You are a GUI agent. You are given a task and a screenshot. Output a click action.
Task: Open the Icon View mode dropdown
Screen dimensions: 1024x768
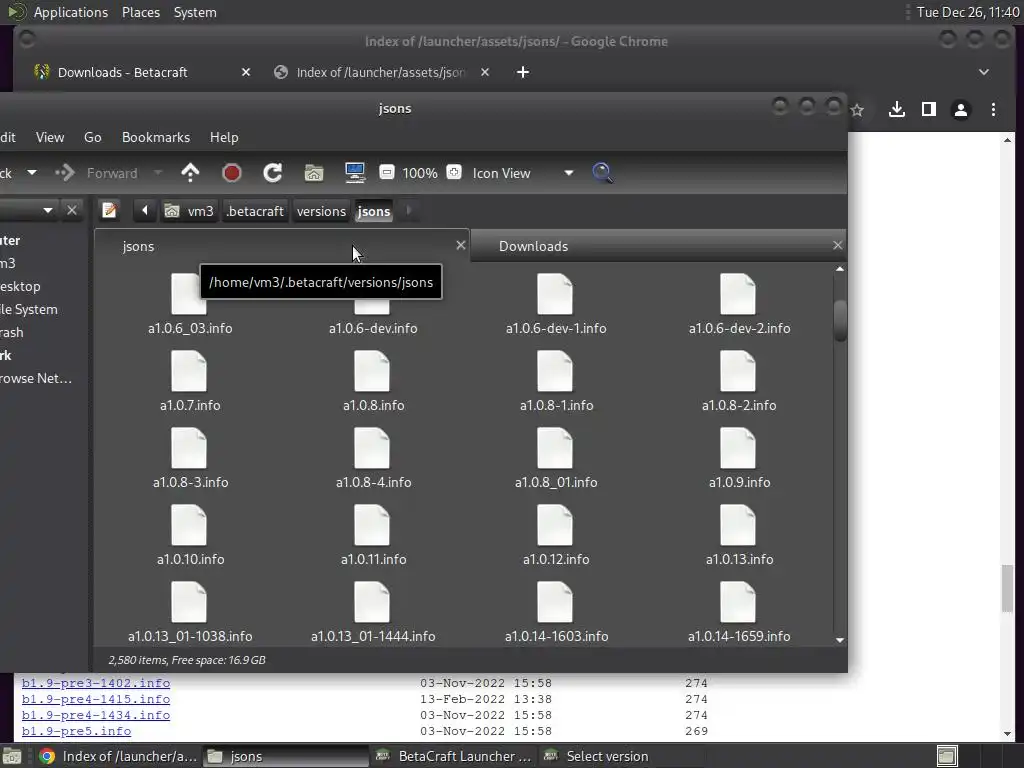pos(523,173)
